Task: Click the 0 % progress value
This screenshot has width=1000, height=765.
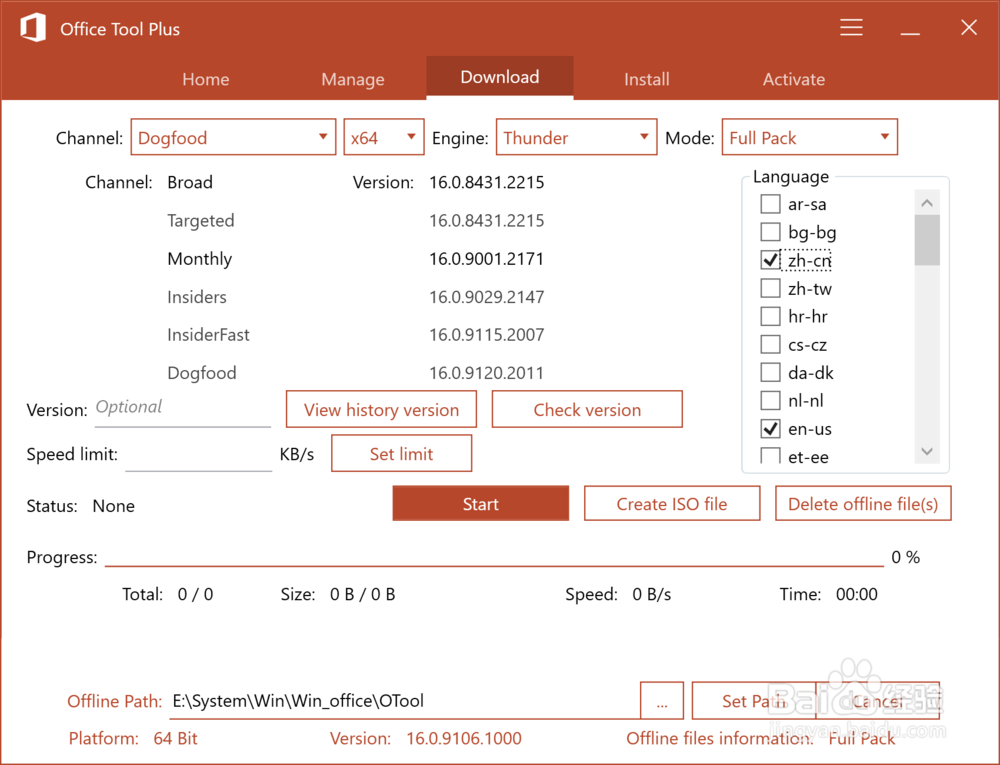Action: click(x=906, y=557)
